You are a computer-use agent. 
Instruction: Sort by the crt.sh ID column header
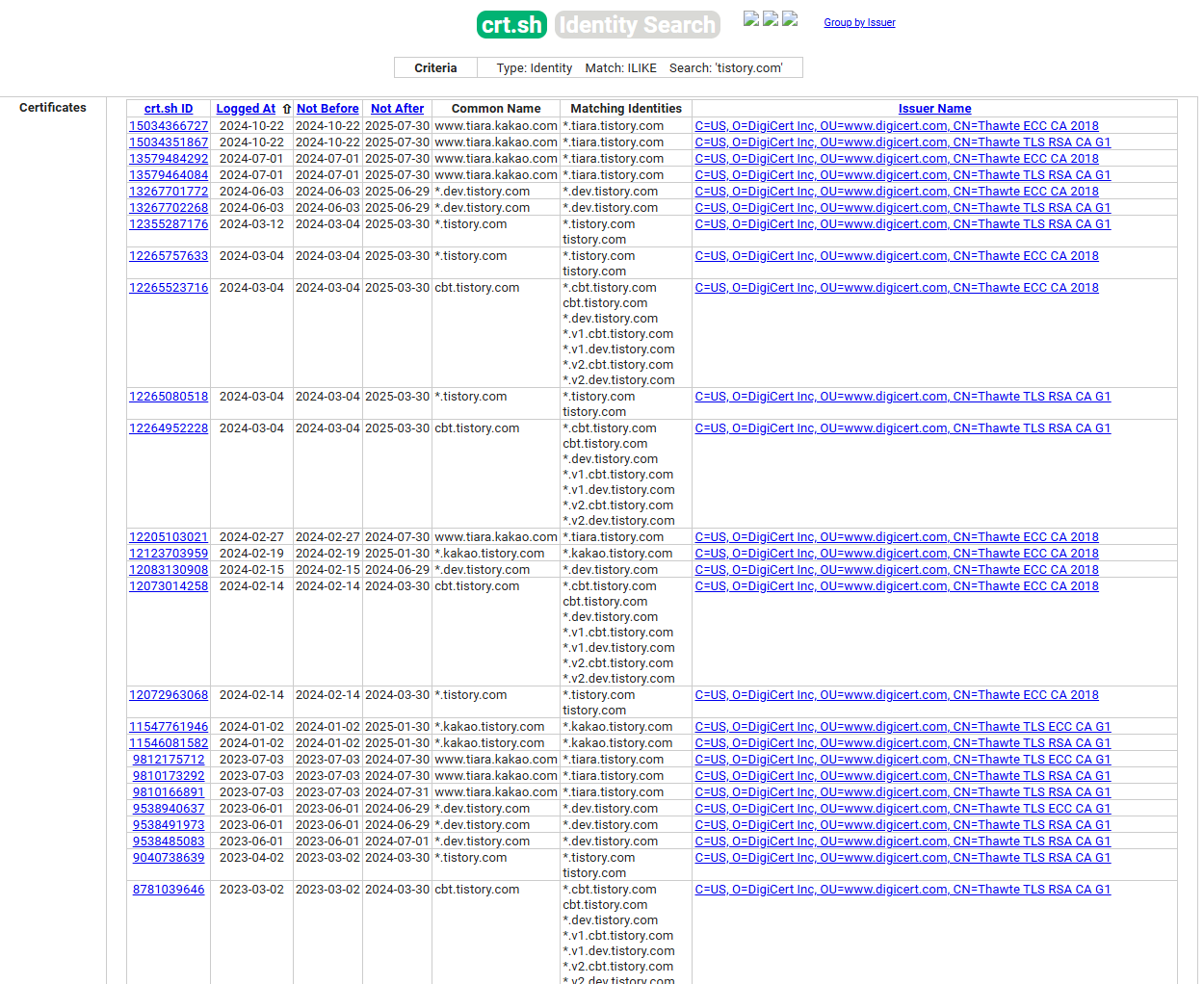169,109
